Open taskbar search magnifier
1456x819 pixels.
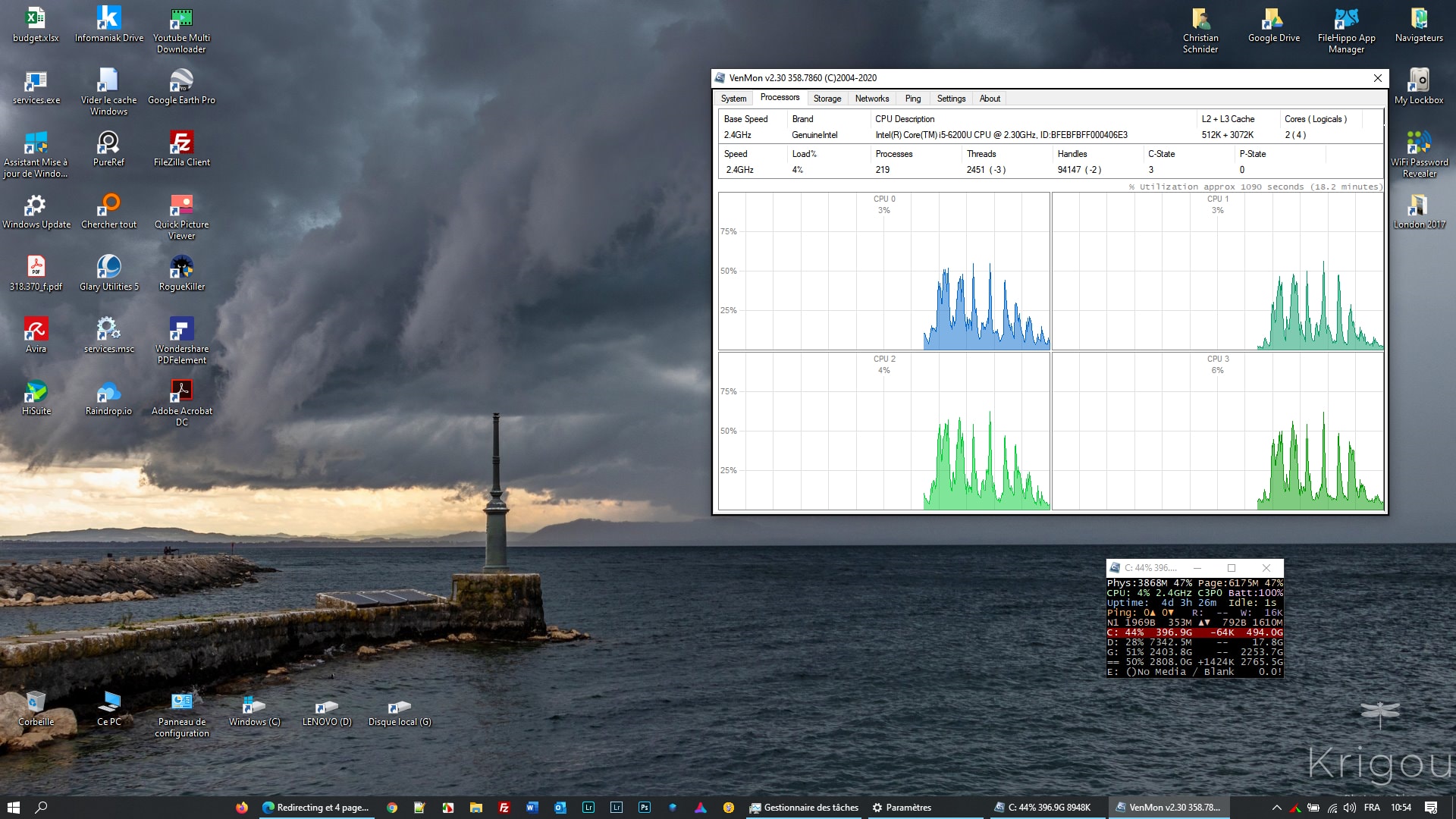[x=41, y=808]
